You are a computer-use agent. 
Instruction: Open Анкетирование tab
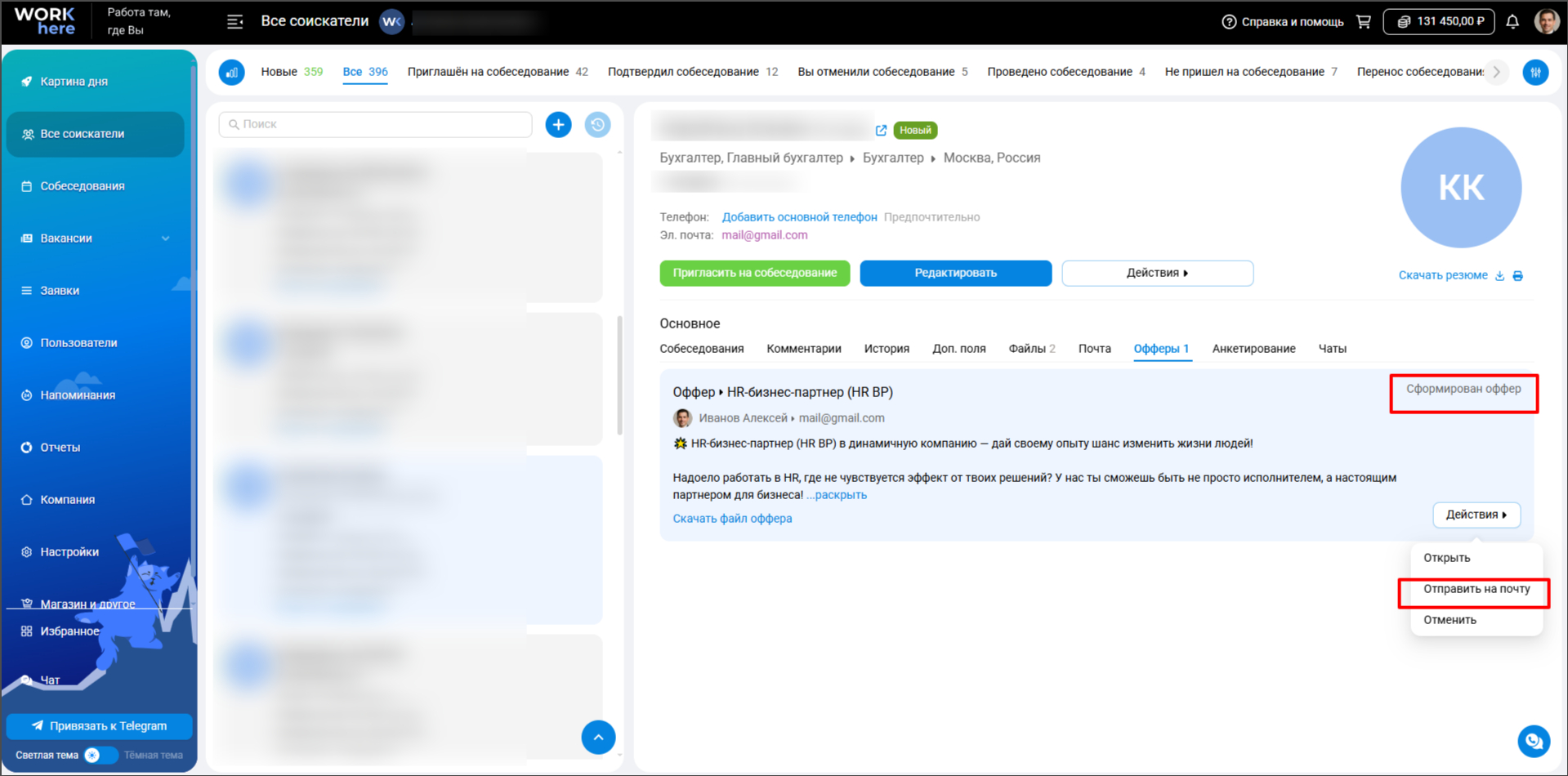(1254, 349)
